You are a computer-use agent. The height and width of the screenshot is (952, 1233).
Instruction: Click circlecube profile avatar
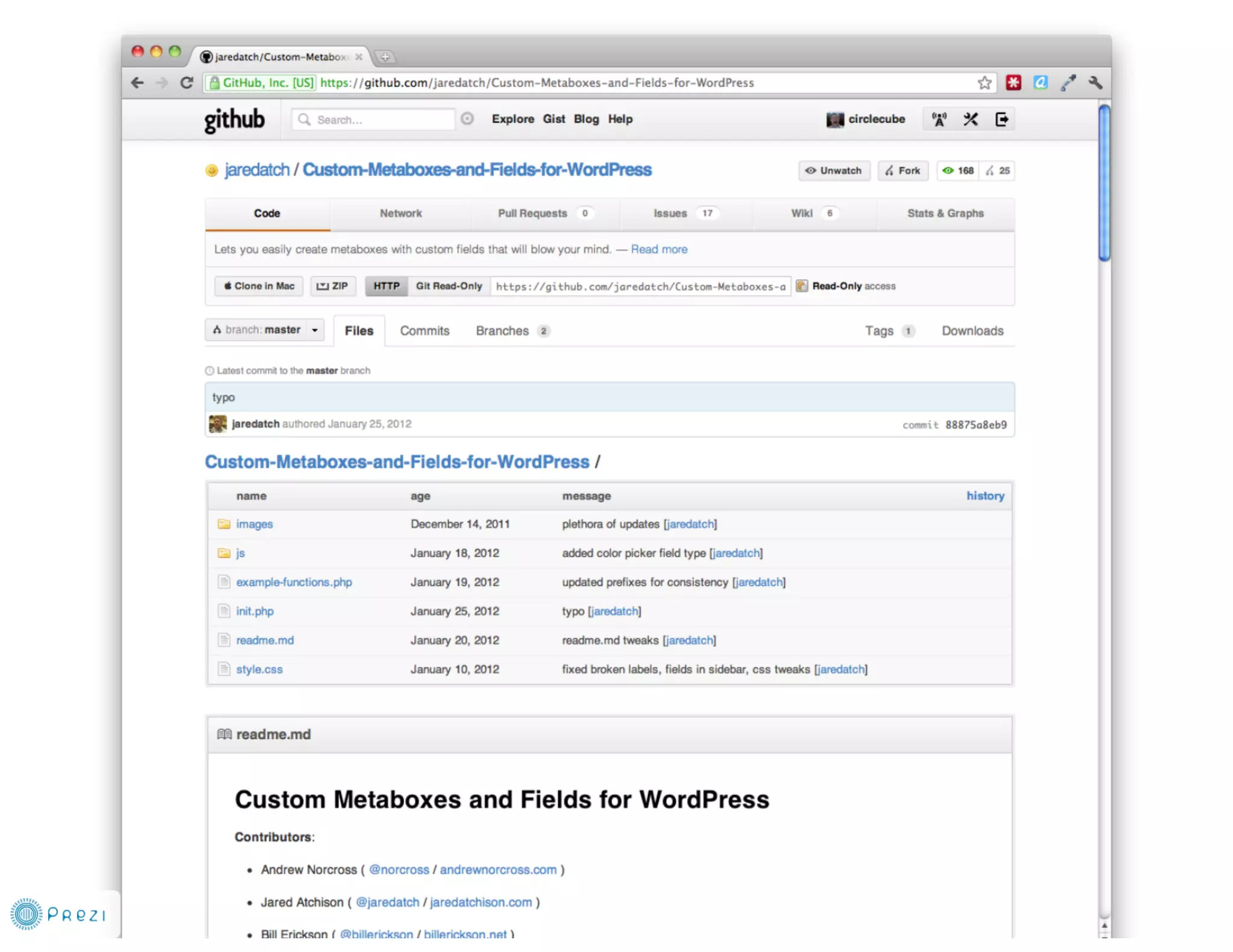(x=835, y=120)
